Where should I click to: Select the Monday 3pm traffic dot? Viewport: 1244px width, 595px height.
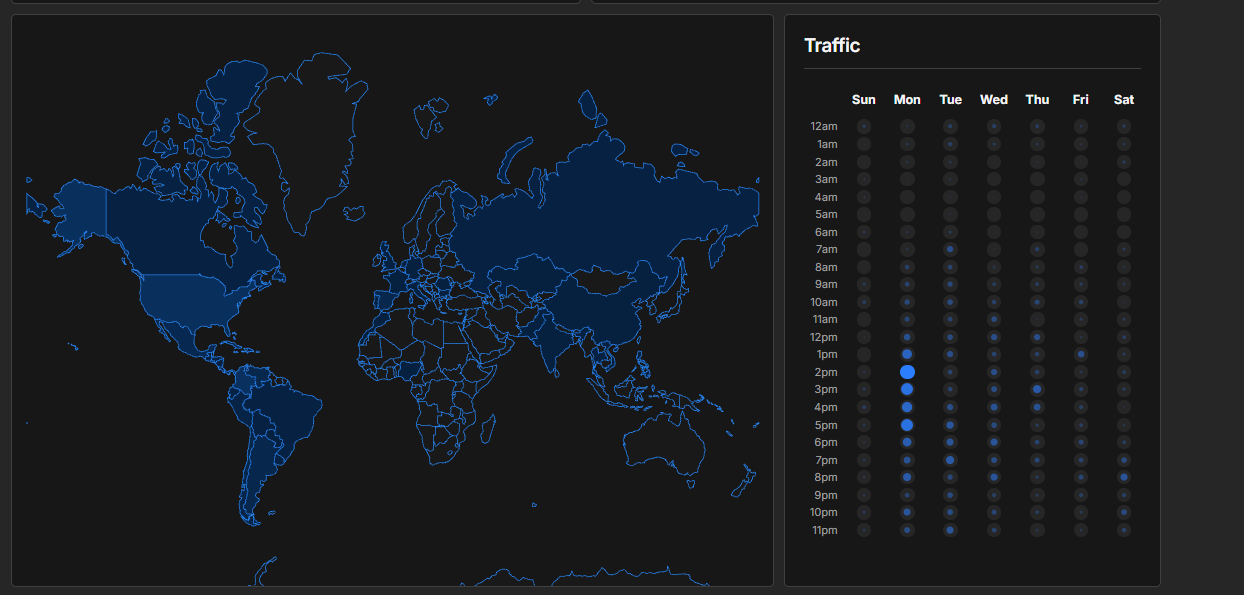(x=907, y=389)
